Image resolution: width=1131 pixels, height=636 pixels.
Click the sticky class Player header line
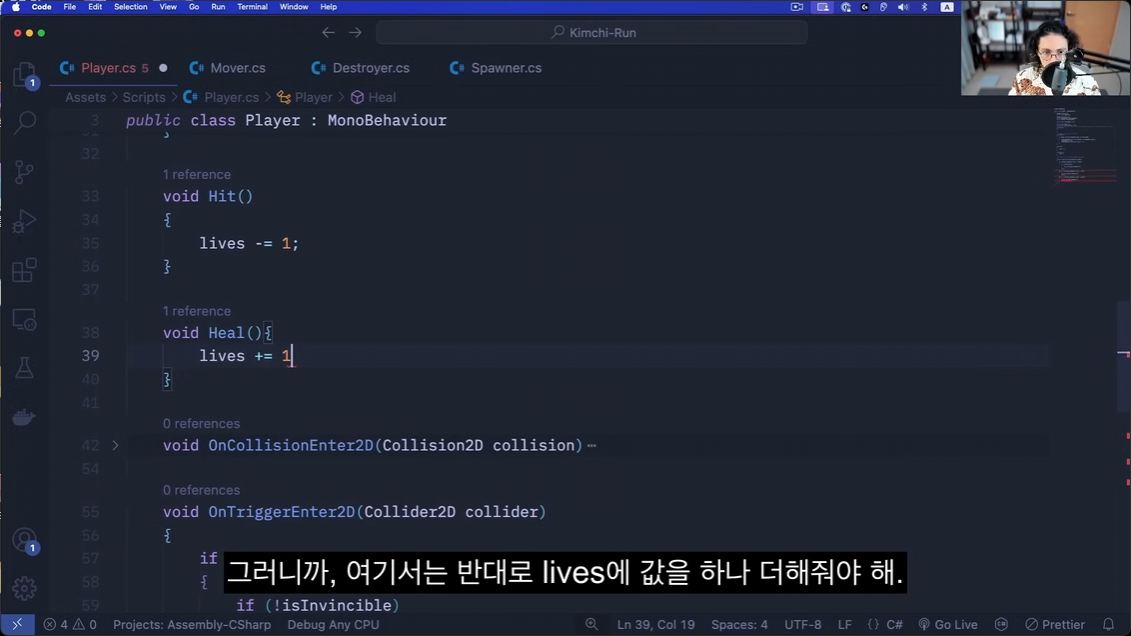pyautogui.click(x=286, y=120)
